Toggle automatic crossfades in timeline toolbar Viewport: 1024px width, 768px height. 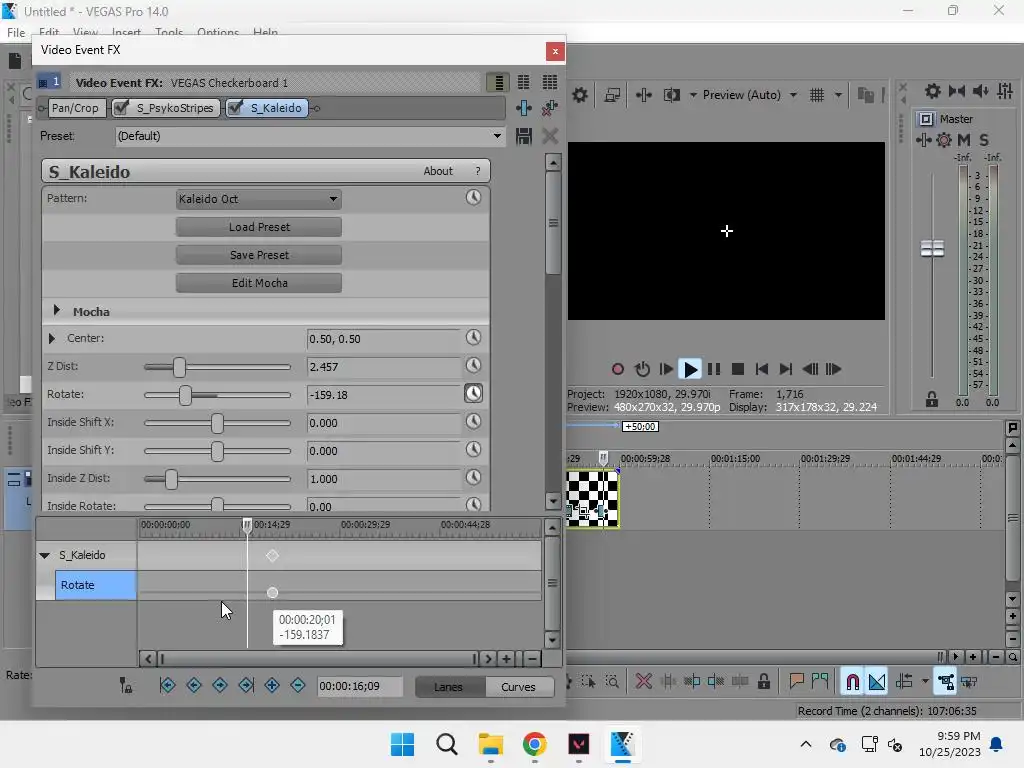[x=877, y=682]
